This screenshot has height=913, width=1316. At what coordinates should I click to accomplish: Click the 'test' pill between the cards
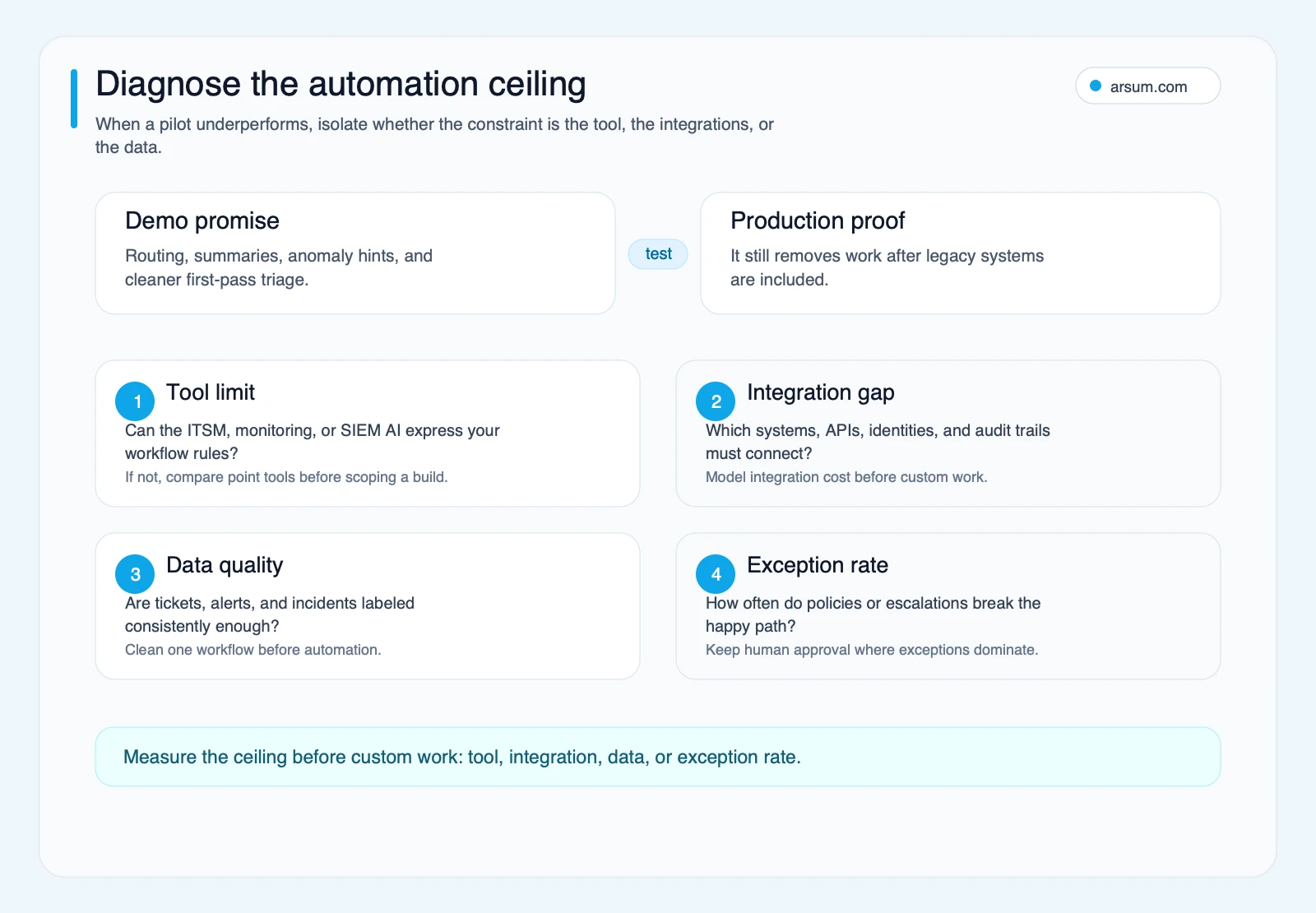658,254
